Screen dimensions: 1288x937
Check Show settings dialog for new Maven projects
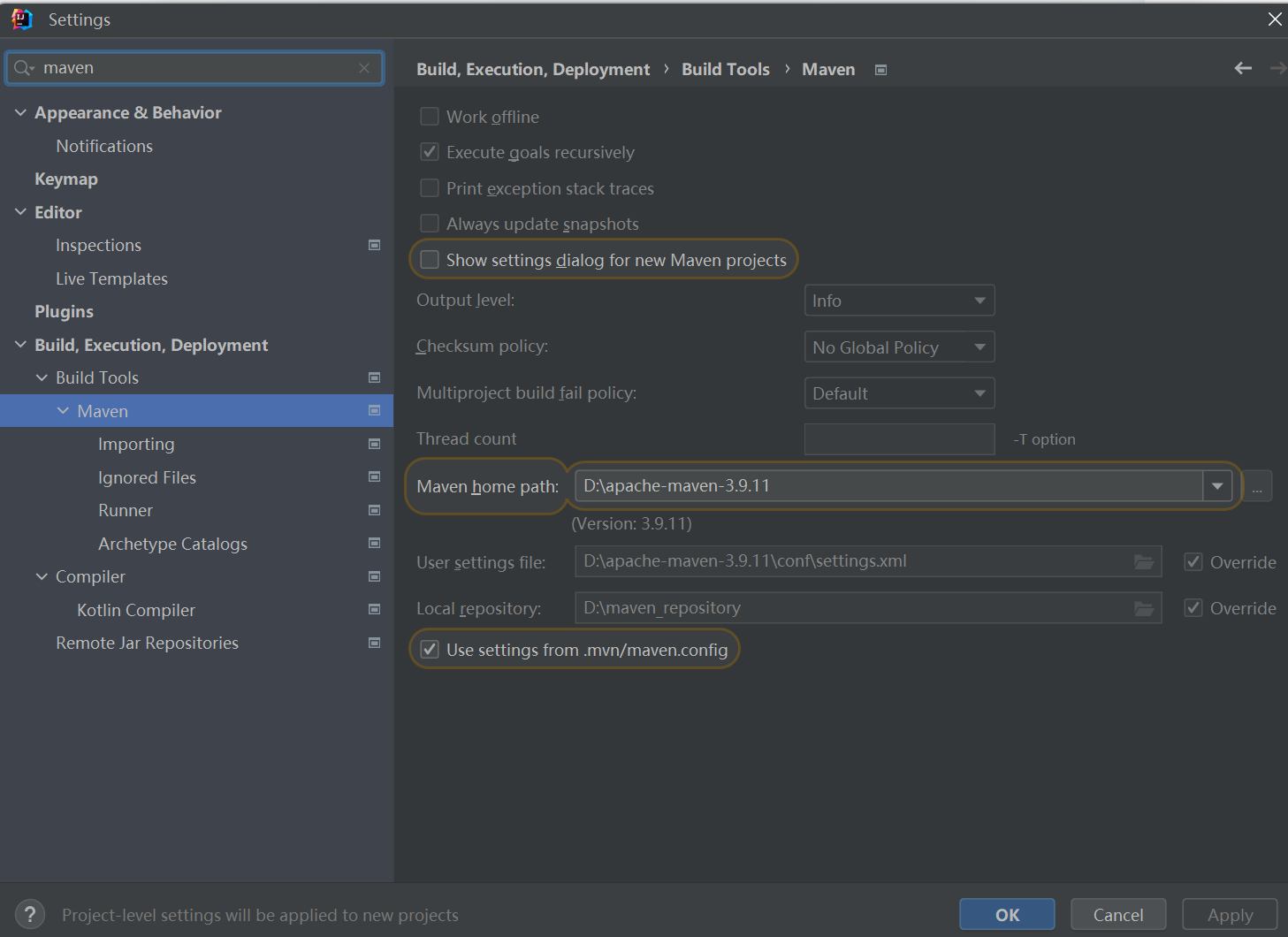click(430, 259)
